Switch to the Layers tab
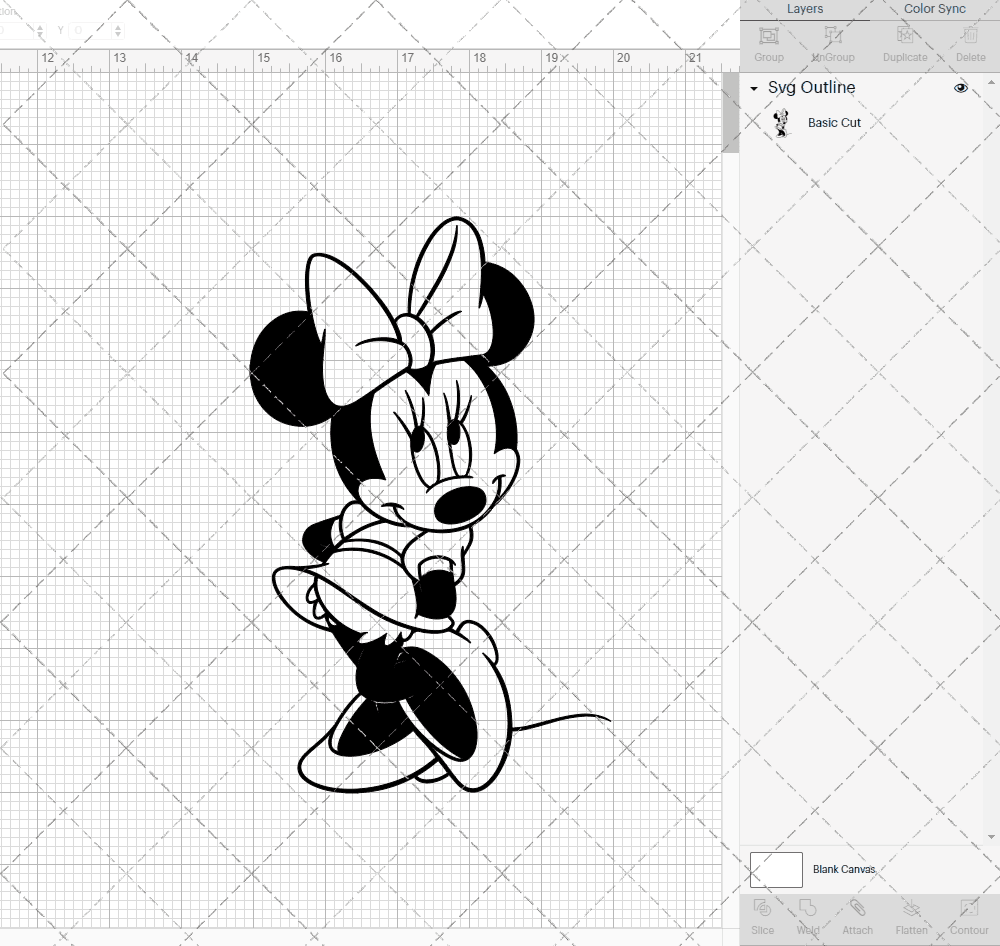This screenshot has height=946, width=1000. 804,9
